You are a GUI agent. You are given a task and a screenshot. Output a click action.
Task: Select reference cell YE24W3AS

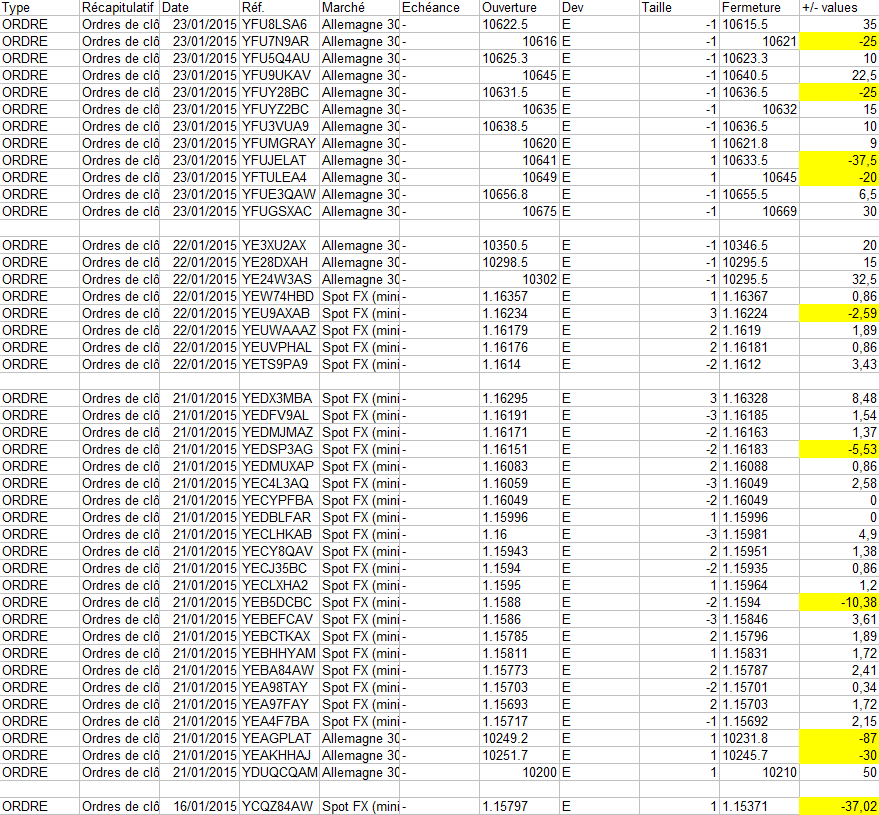(x=280, y=280)
